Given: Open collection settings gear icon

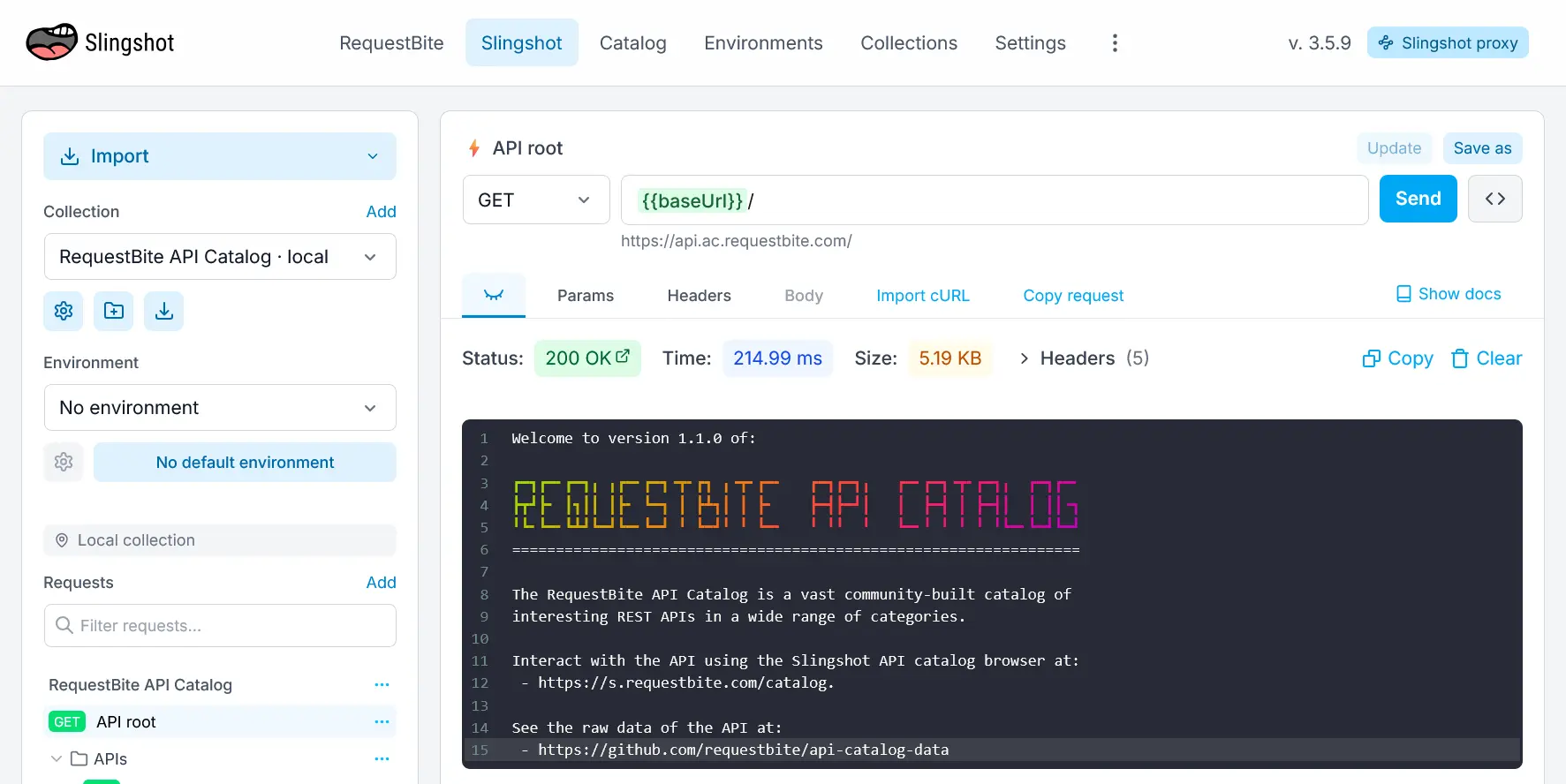Looking at the screenshot, I should (64, 311).
